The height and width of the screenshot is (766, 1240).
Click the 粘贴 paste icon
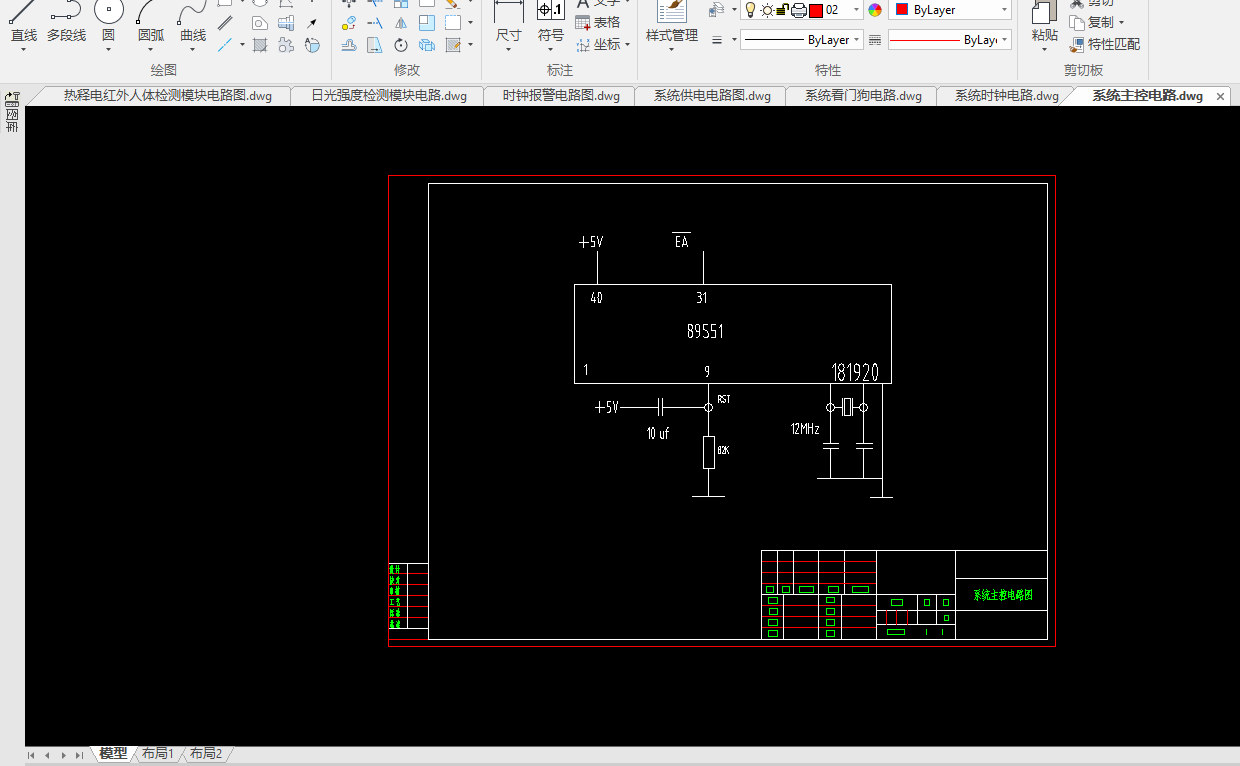click(x=1043, y=20)
